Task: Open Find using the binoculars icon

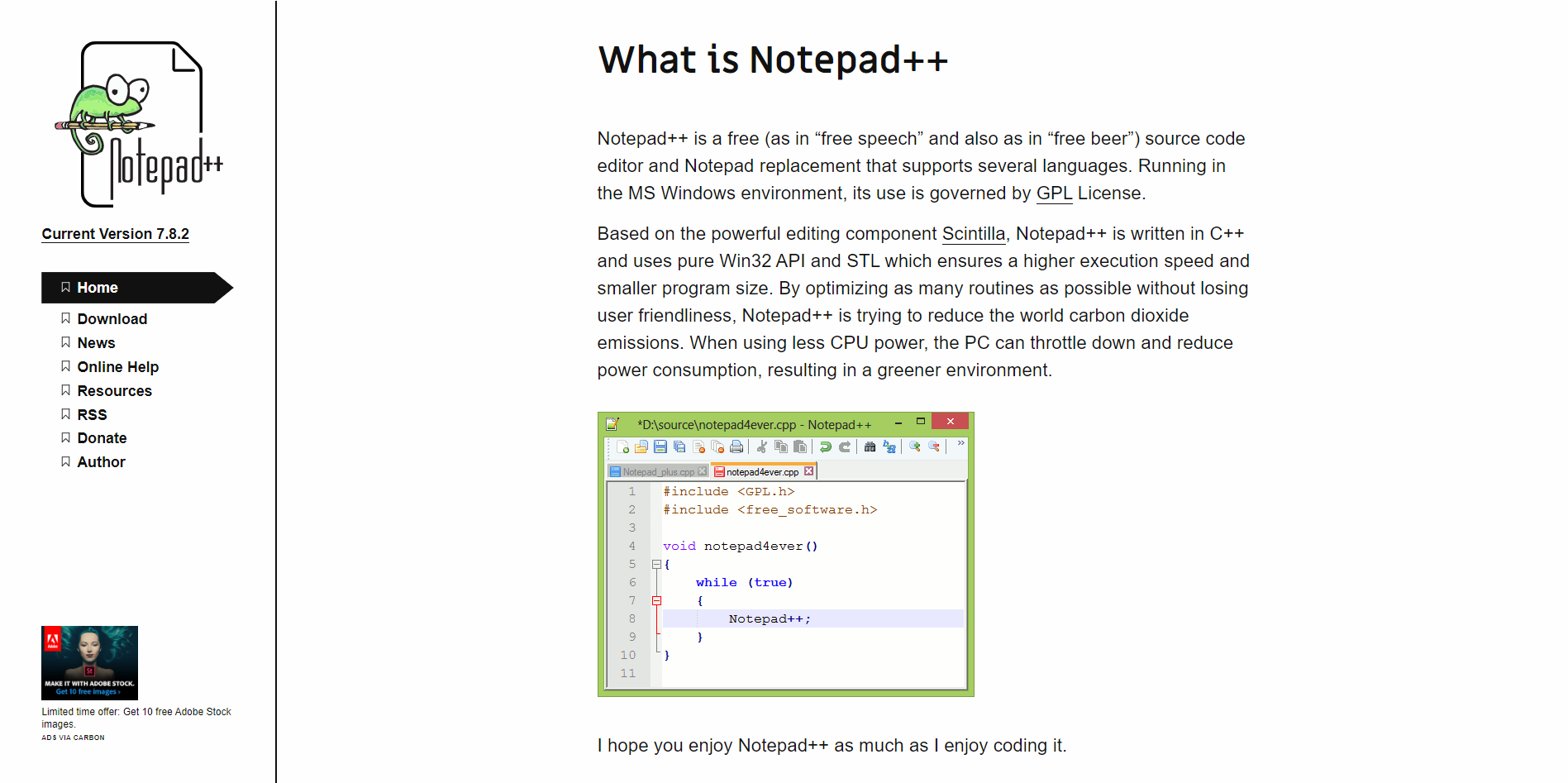Action: coord(870,447)
